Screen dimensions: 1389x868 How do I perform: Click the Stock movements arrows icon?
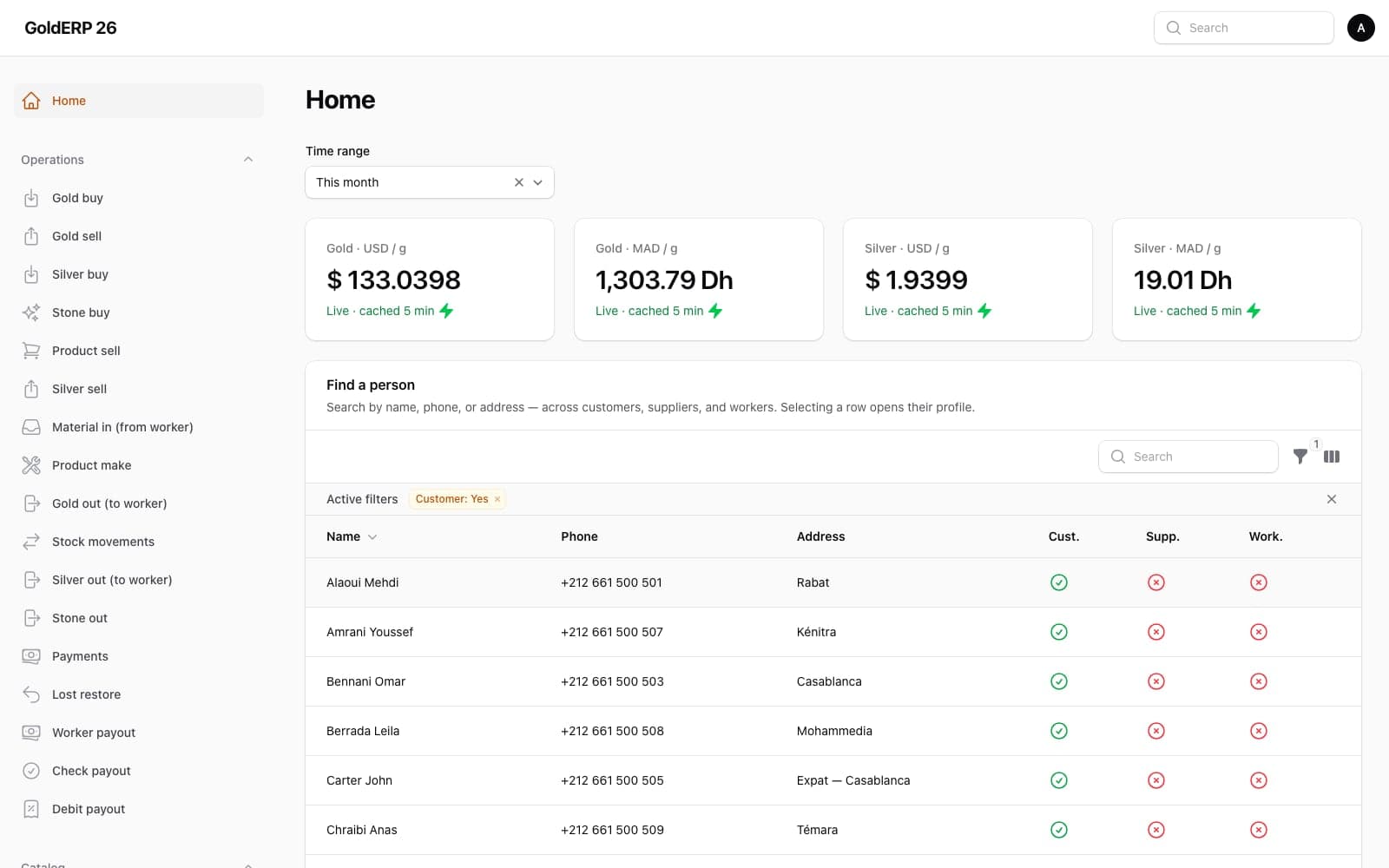(31, 542)
